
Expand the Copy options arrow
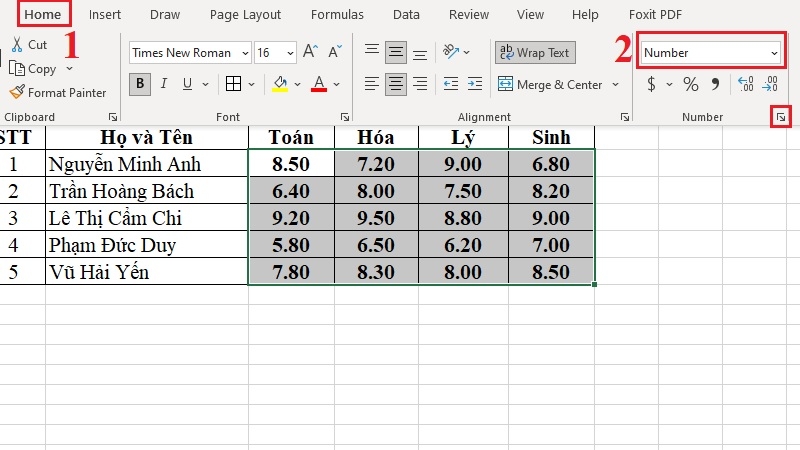69,68
